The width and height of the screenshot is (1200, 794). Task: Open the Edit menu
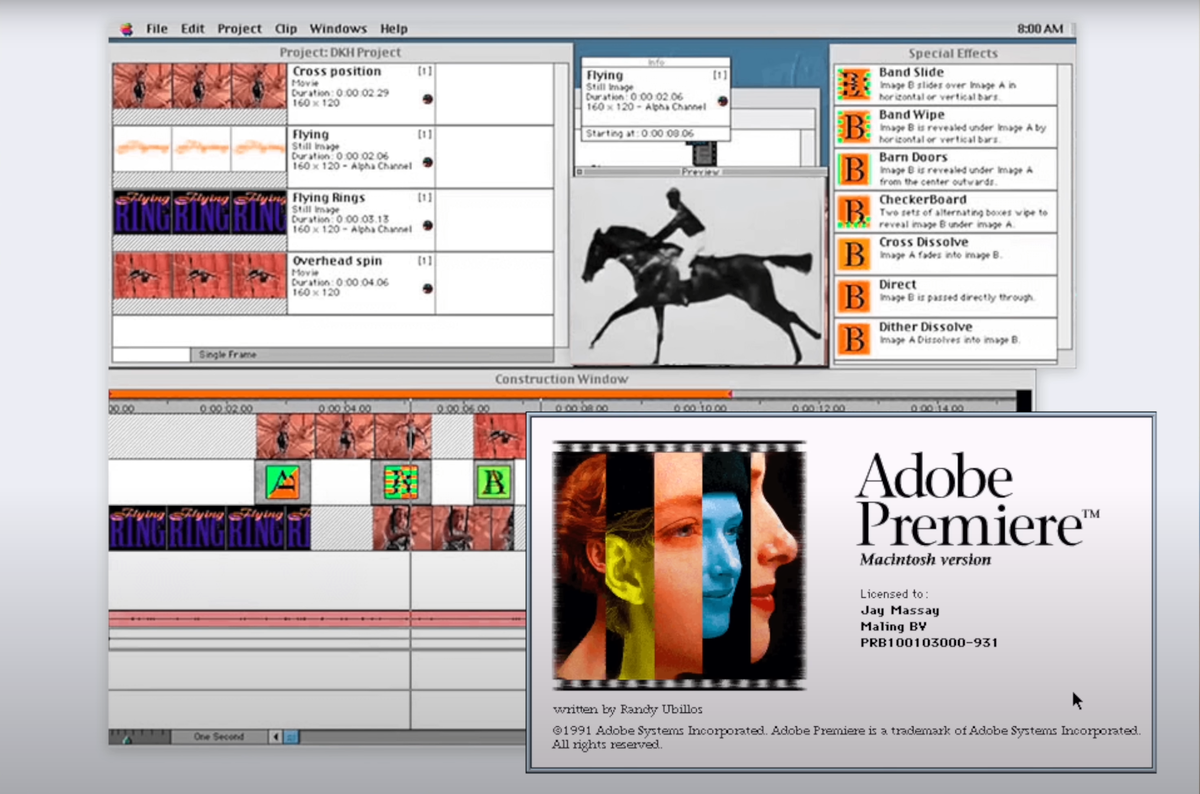tap(193, 29)
